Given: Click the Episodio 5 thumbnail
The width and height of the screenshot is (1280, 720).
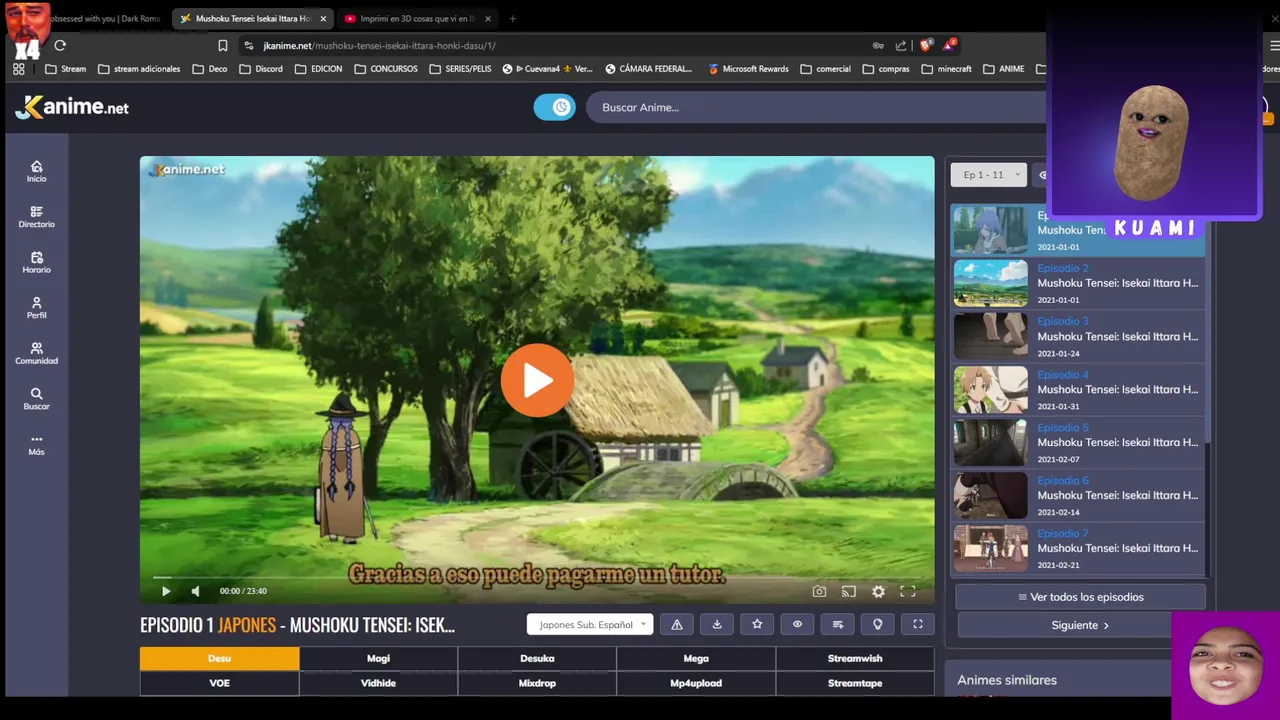Looking at the screenshot, I should 990,442.
